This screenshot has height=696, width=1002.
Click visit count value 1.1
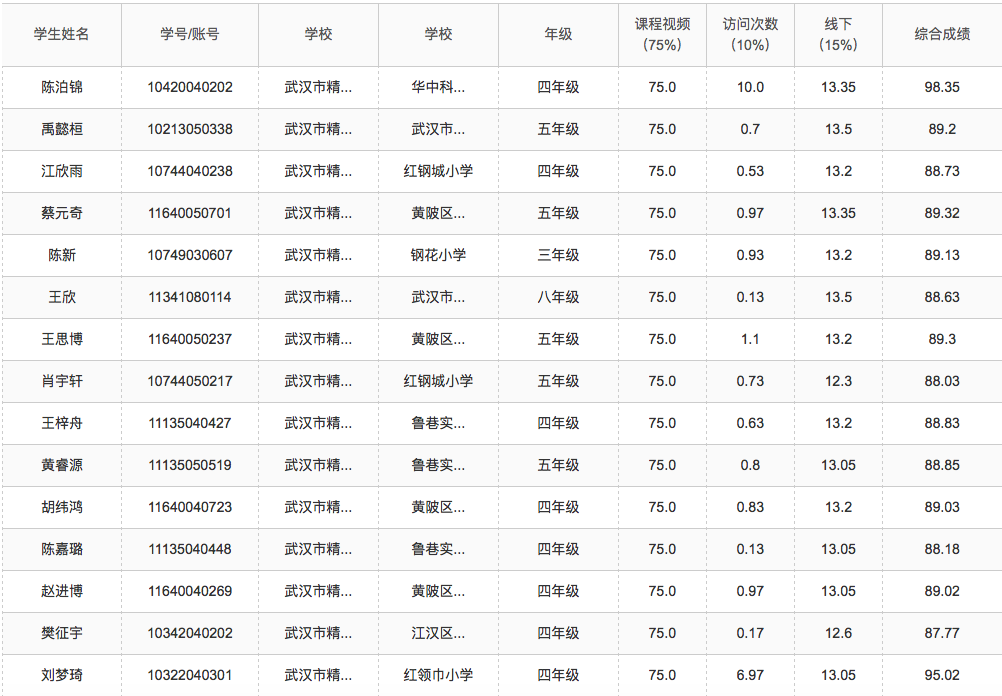(x=750, y=339)
